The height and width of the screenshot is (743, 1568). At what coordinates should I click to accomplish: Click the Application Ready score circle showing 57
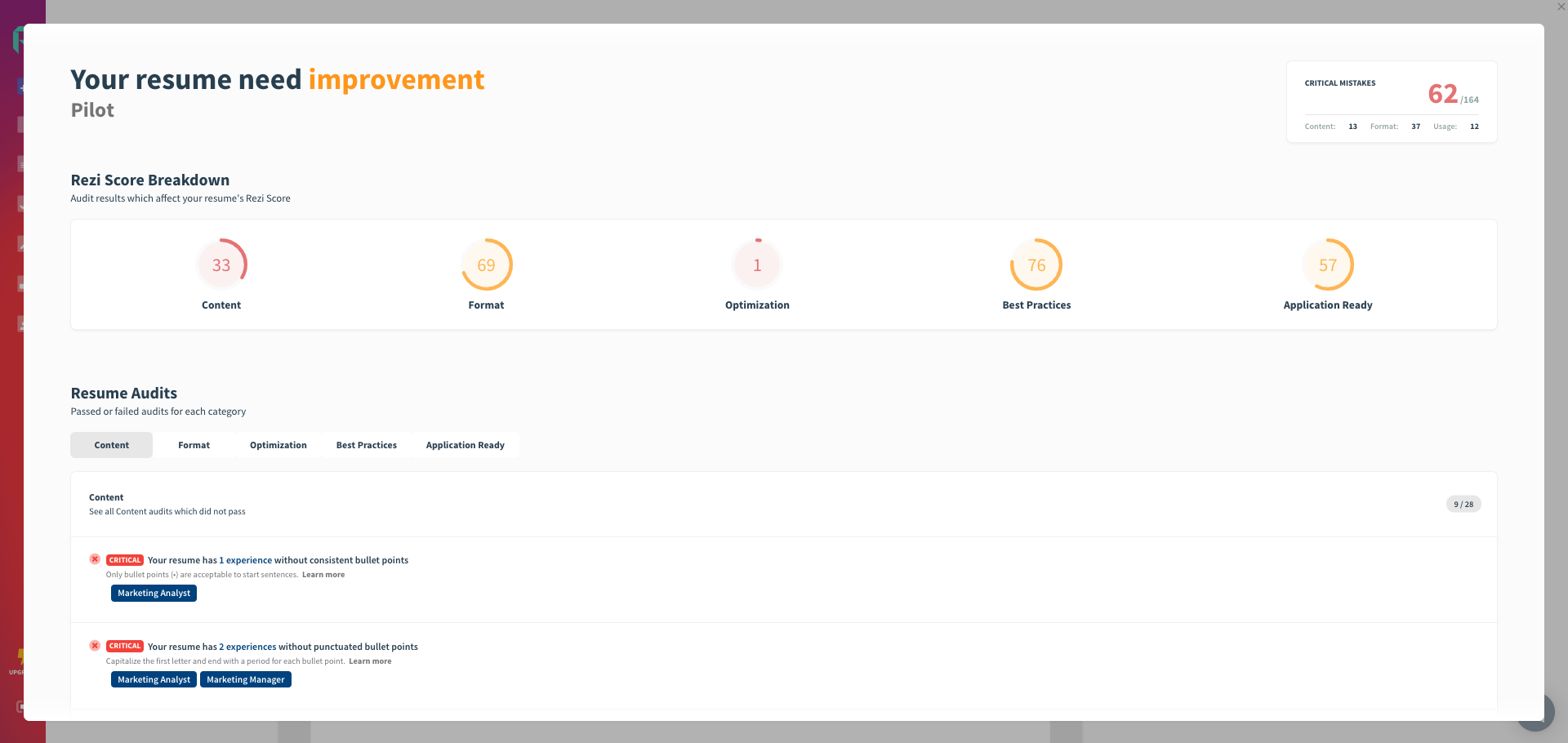point(1328,265)
